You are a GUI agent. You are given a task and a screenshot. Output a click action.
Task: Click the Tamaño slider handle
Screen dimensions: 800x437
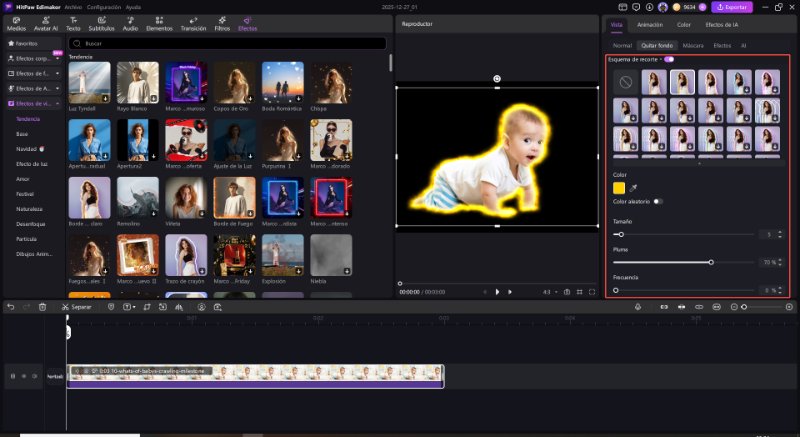click(x=621, y=235)
